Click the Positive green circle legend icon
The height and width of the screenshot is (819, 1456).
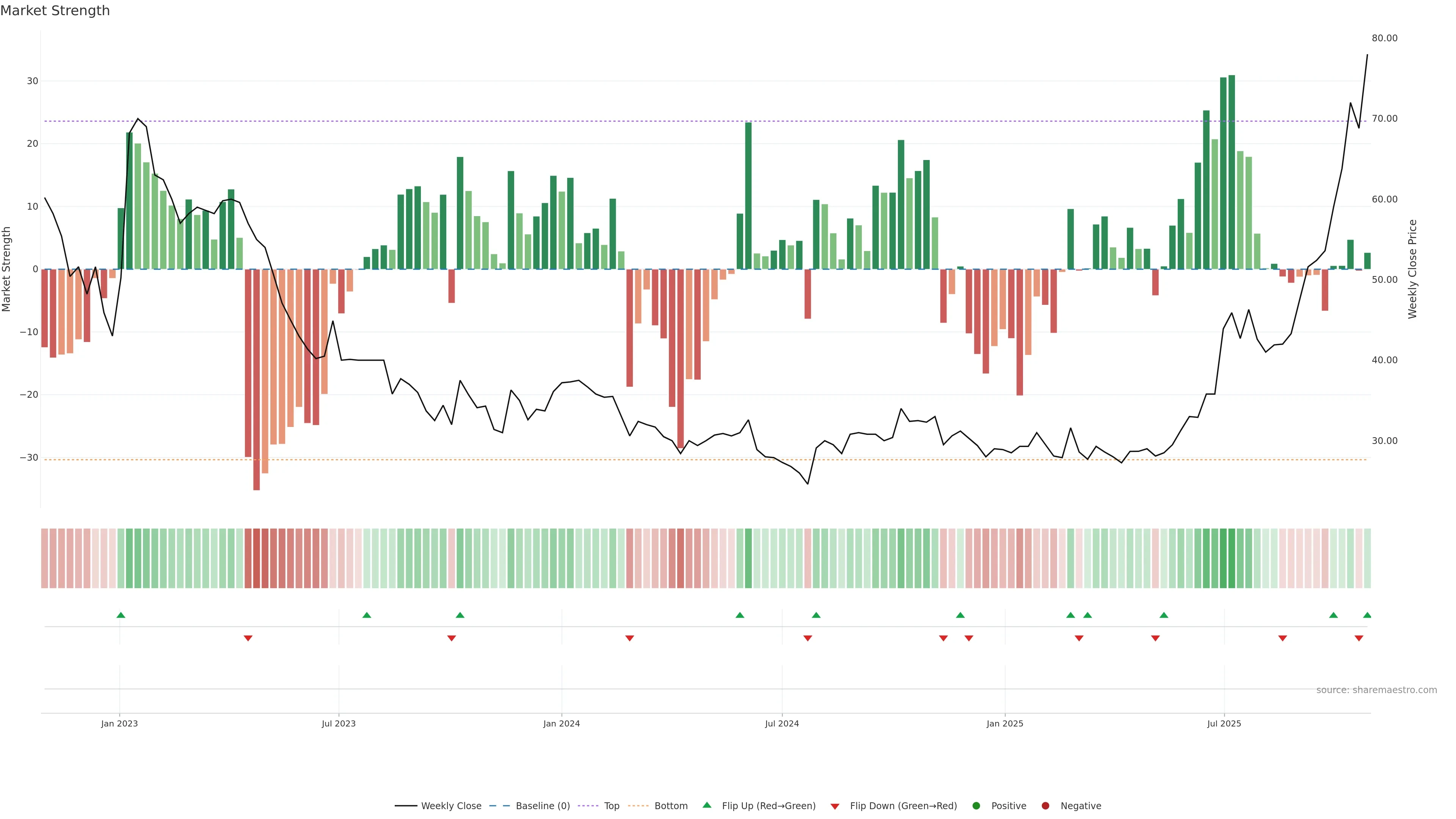pos(976,806)
